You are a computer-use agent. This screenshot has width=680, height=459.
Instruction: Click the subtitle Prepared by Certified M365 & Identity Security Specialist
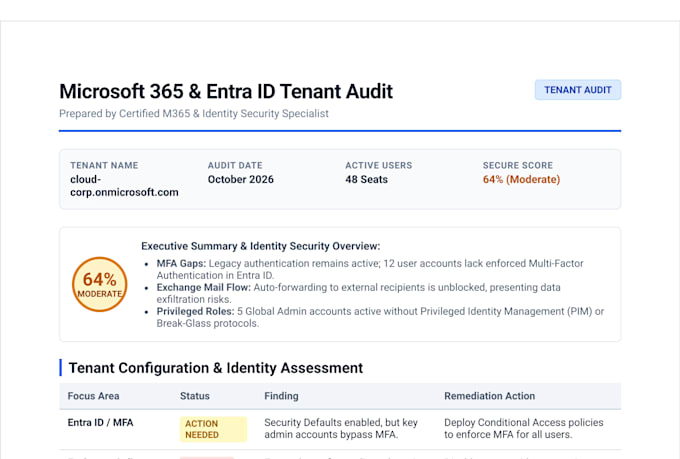pyautogui.click(x=194, y=114)
